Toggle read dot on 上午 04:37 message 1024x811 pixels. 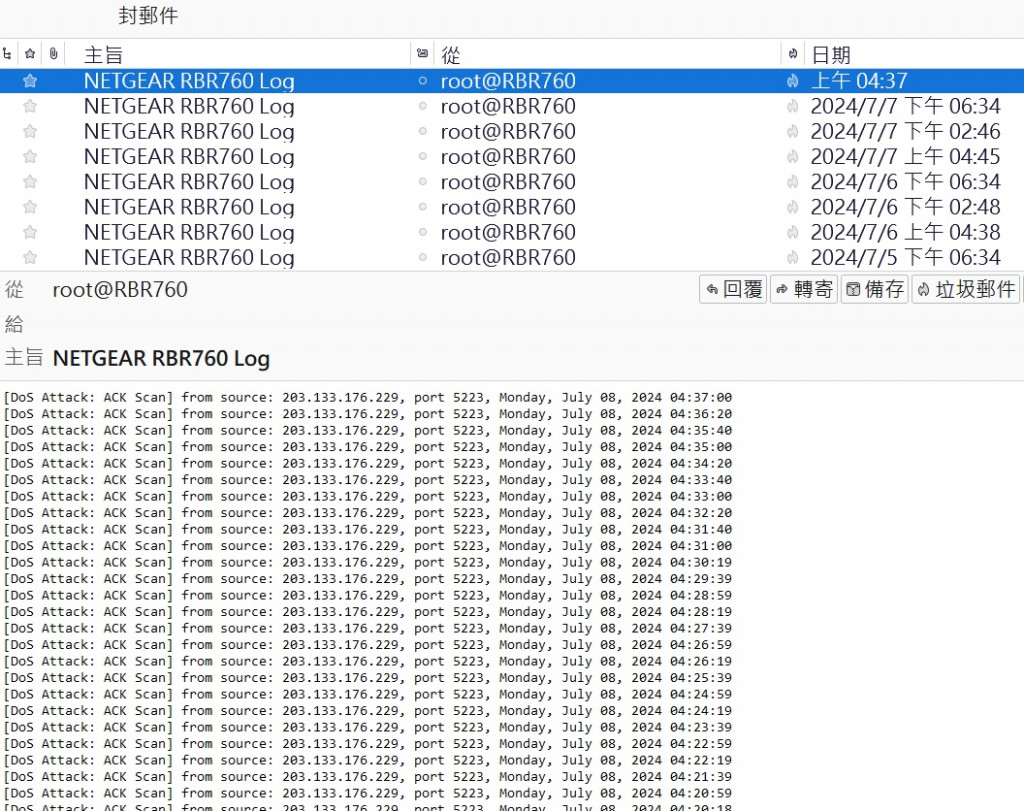pyautogui.click(x=423, y=81)
